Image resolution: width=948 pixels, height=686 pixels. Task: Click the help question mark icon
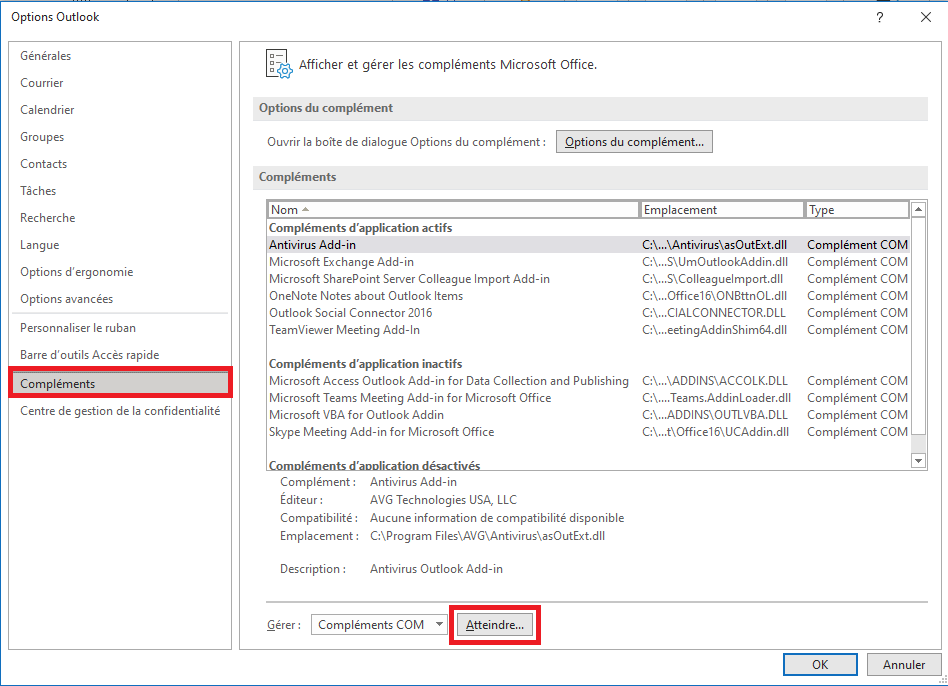tap(880, 18)
